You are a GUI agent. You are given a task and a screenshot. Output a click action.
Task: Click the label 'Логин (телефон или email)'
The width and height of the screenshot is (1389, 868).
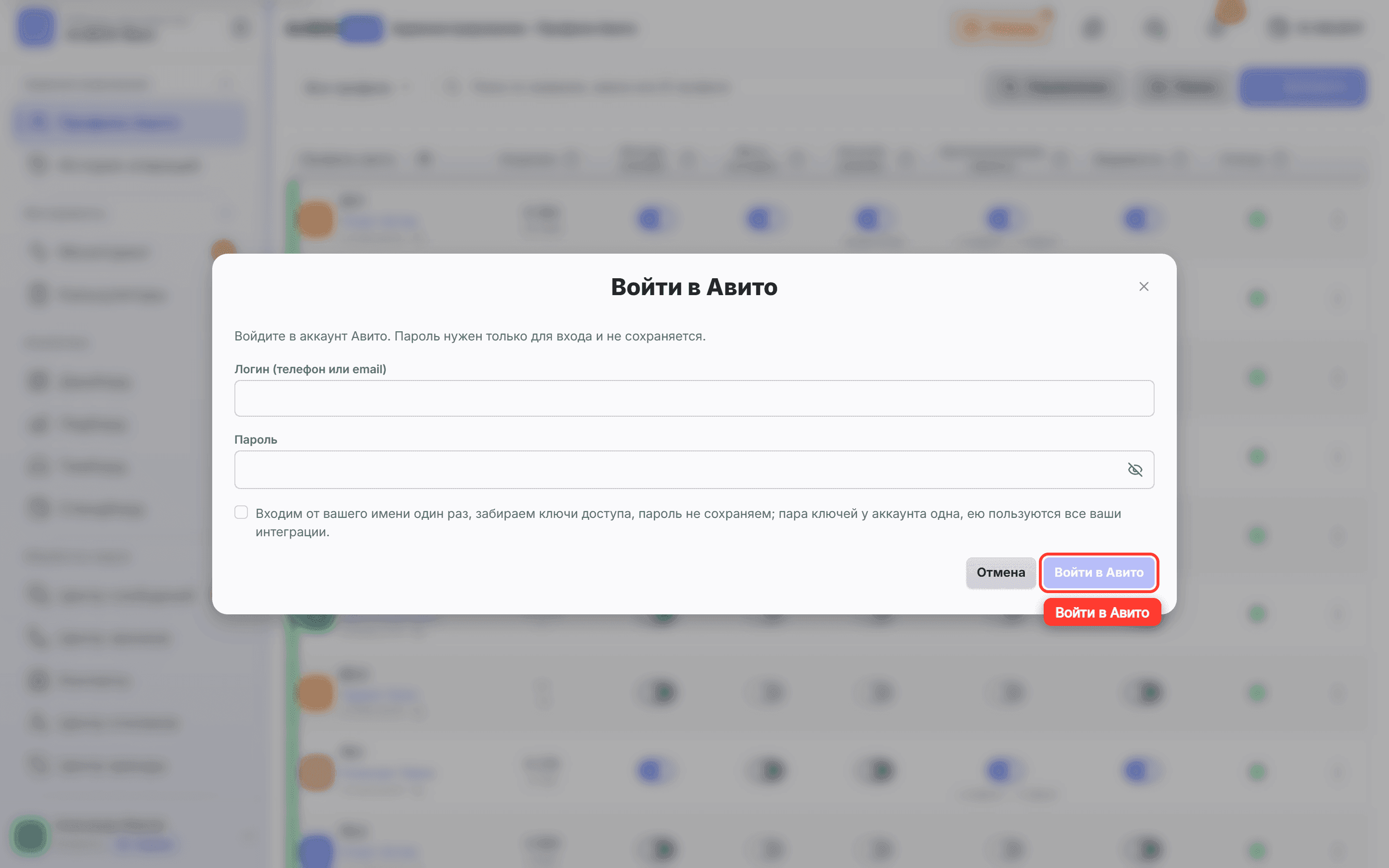click(311, 369)
